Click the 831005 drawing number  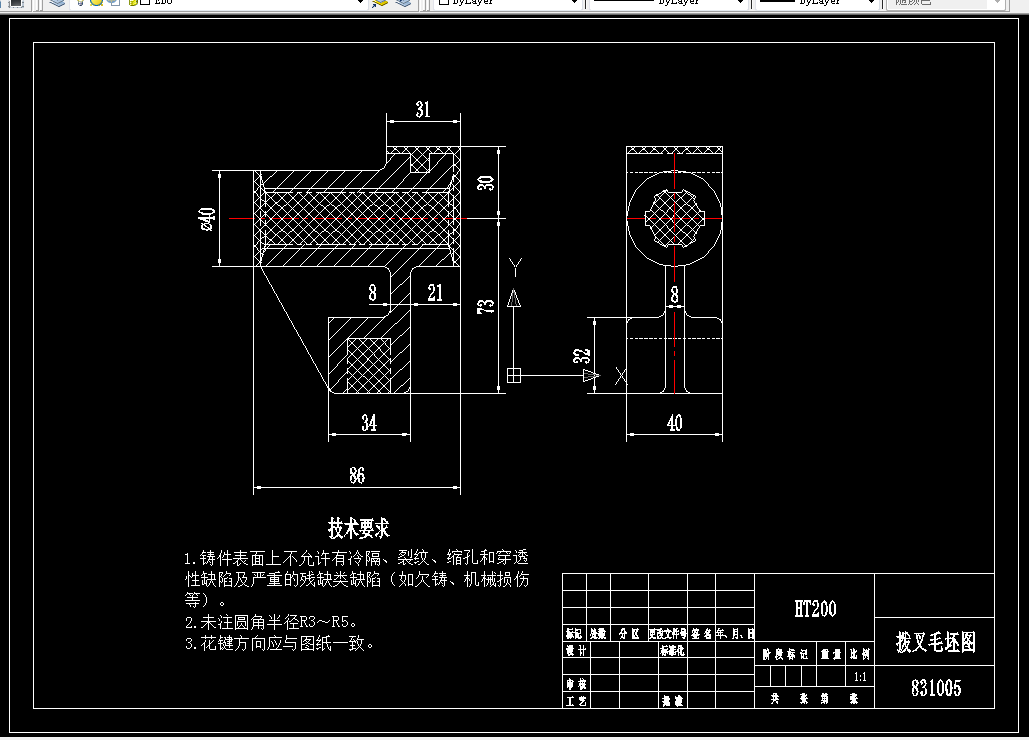(936, 688)
